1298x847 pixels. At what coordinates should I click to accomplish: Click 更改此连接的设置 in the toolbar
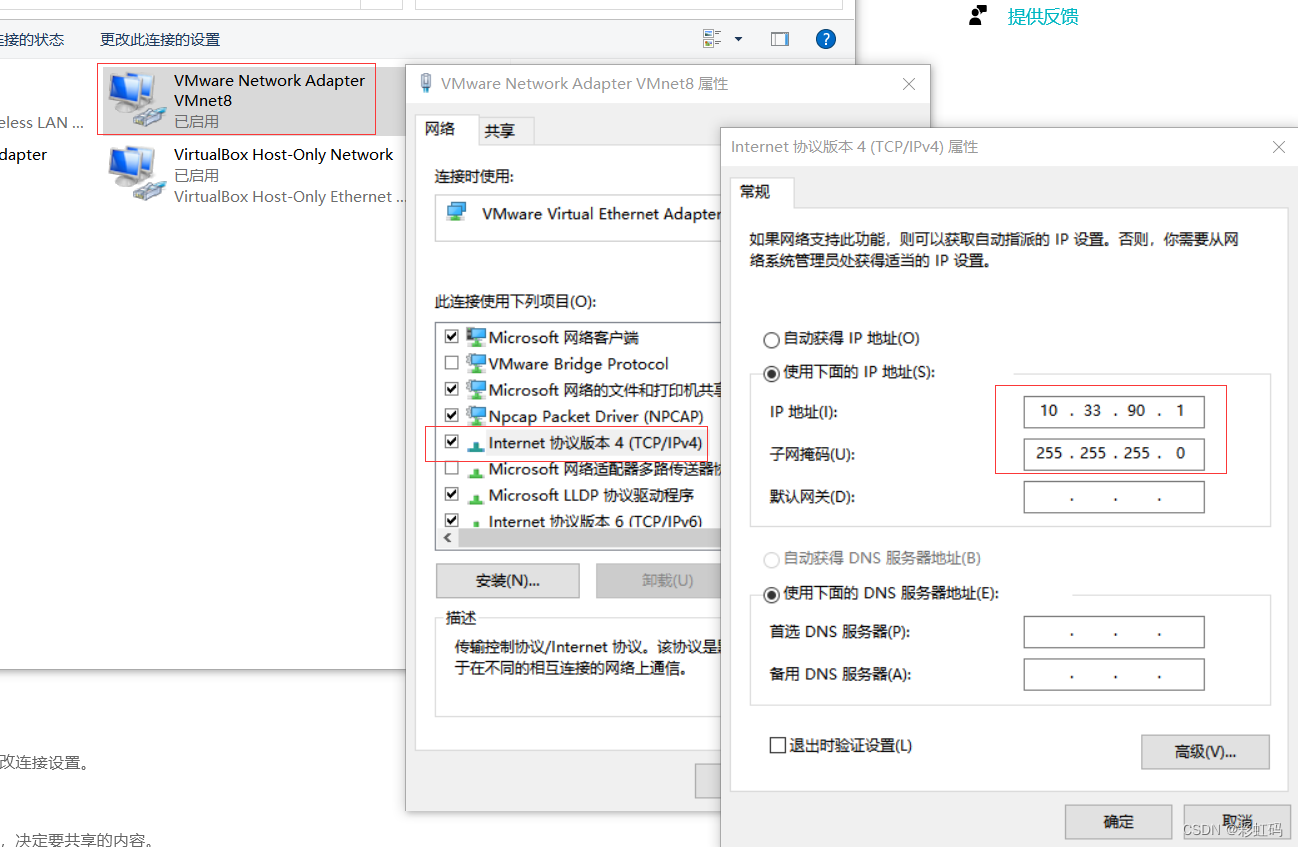pyautogui.click(x=160, y=40)
